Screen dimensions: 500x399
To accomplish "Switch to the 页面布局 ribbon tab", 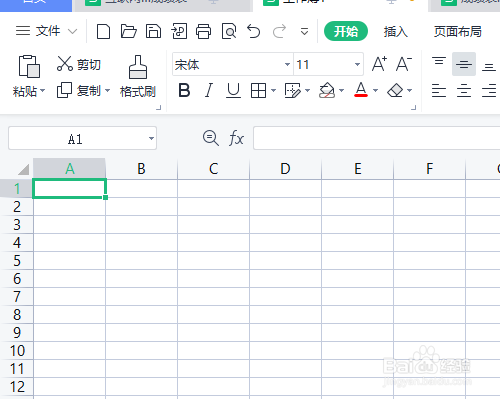I will click(x=458, y=32).
